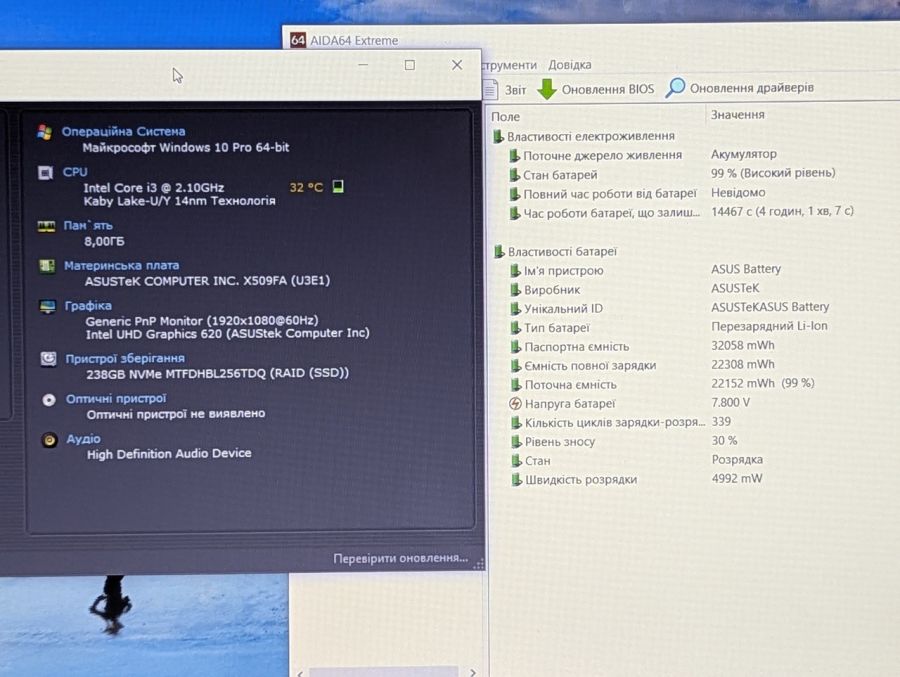Select the 22152 mWh (99 %) value

coord(763,383)
